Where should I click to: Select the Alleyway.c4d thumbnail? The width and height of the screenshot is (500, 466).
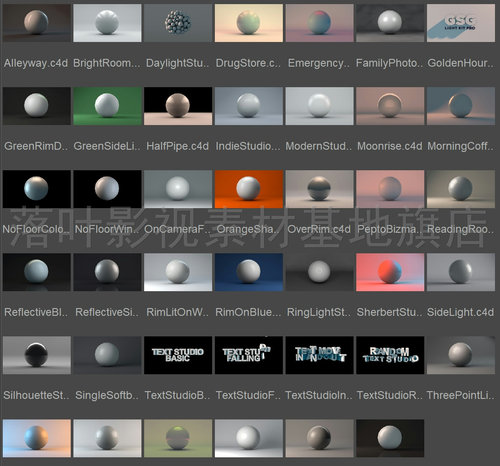point(37,23)
